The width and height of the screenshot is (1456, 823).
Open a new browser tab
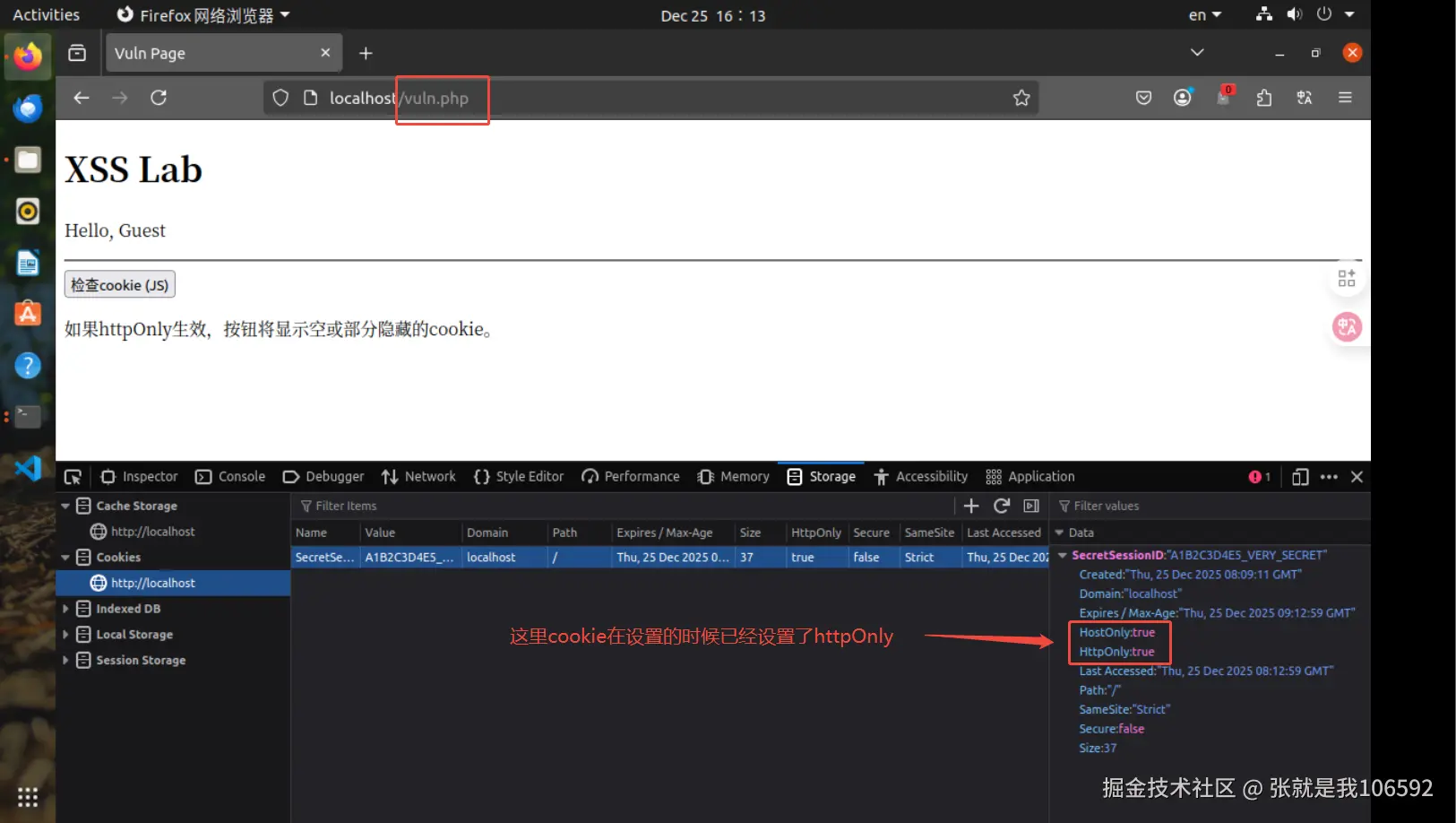tap(366, 53)
